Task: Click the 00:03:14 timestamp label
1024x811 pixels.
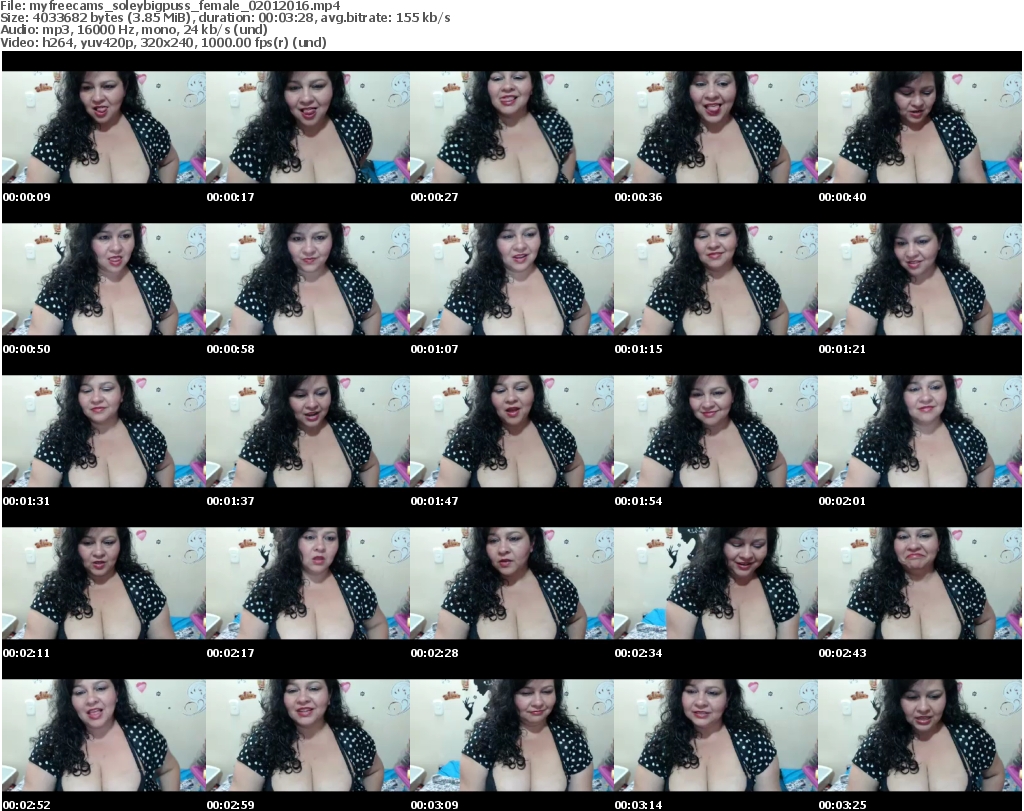Action: [638, 805]
